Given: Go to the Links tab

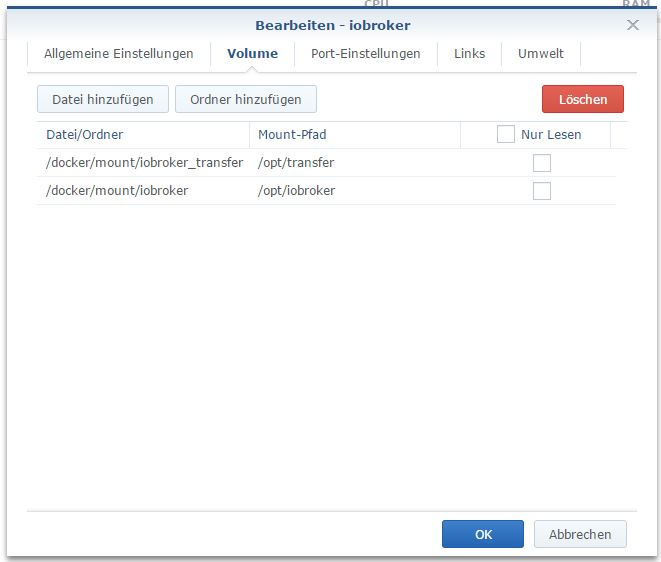Looking at the screenshot, I should tap(469, 54).
